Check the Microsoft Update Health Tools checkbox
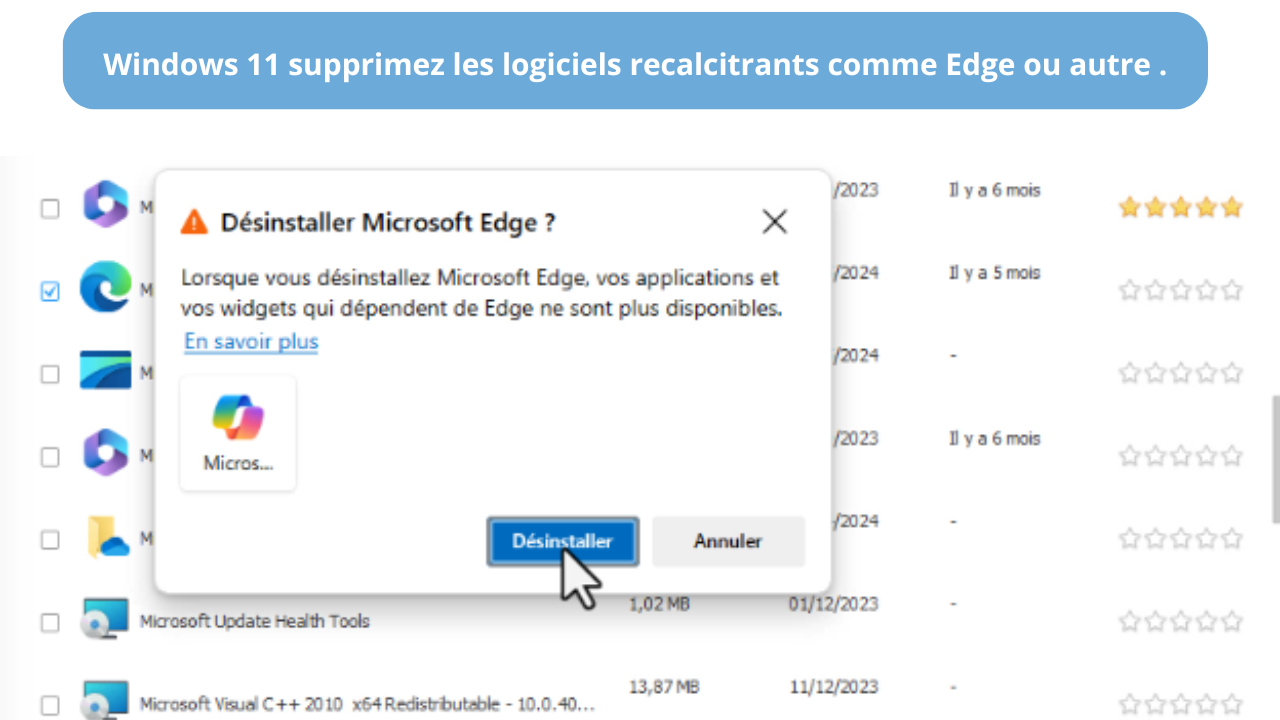Viewport: 1280px width, 720px height. [50, 622]
